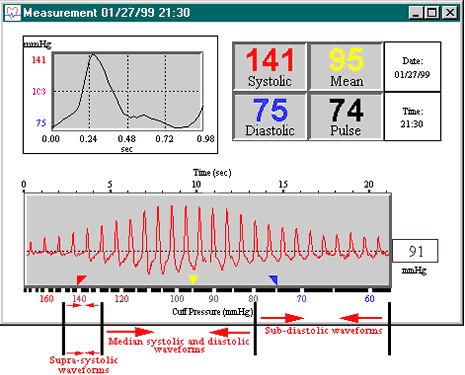Click the magenta 103 label on pulse graph axis

(x=39, y=91)
